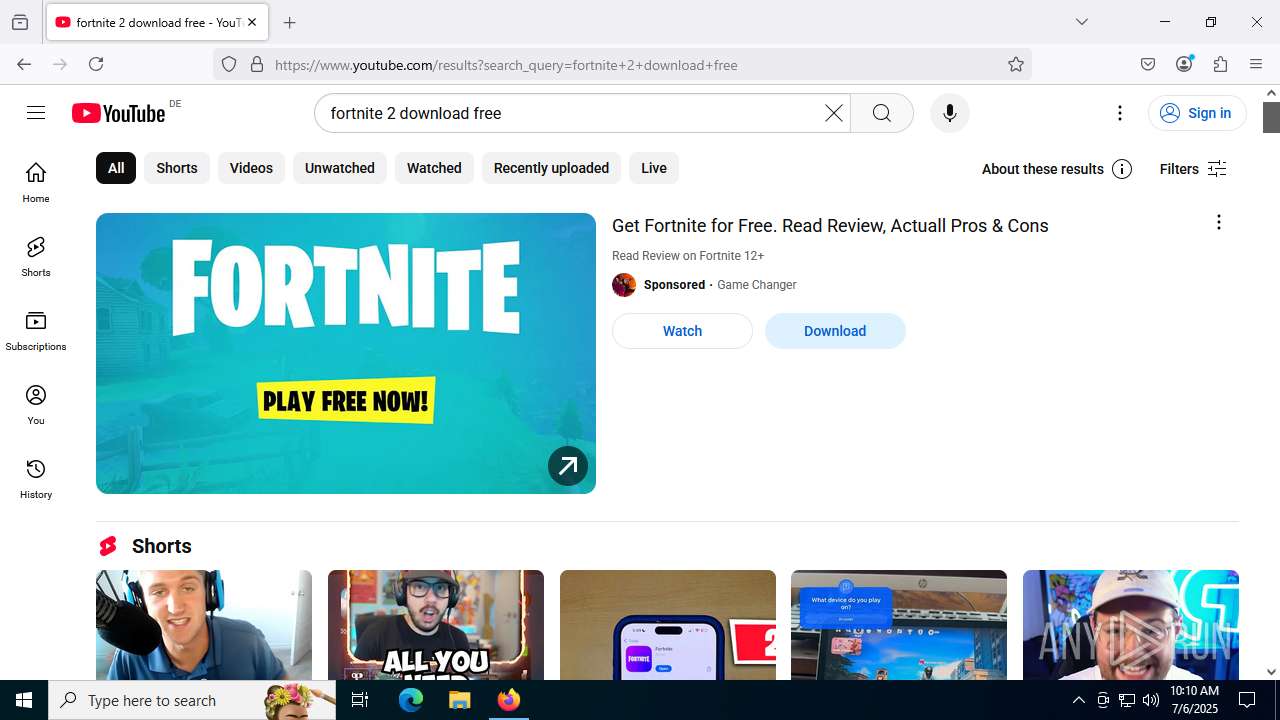Select the Shorts filter chip
This screenshot has width=1280, height=720.
[177, 168]
